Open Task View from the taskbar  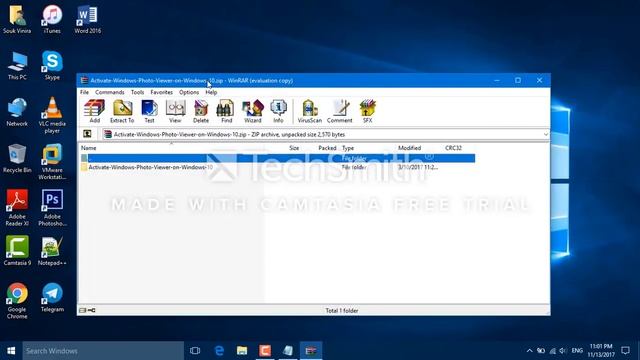pyautogui.click(x=195, y=351)
